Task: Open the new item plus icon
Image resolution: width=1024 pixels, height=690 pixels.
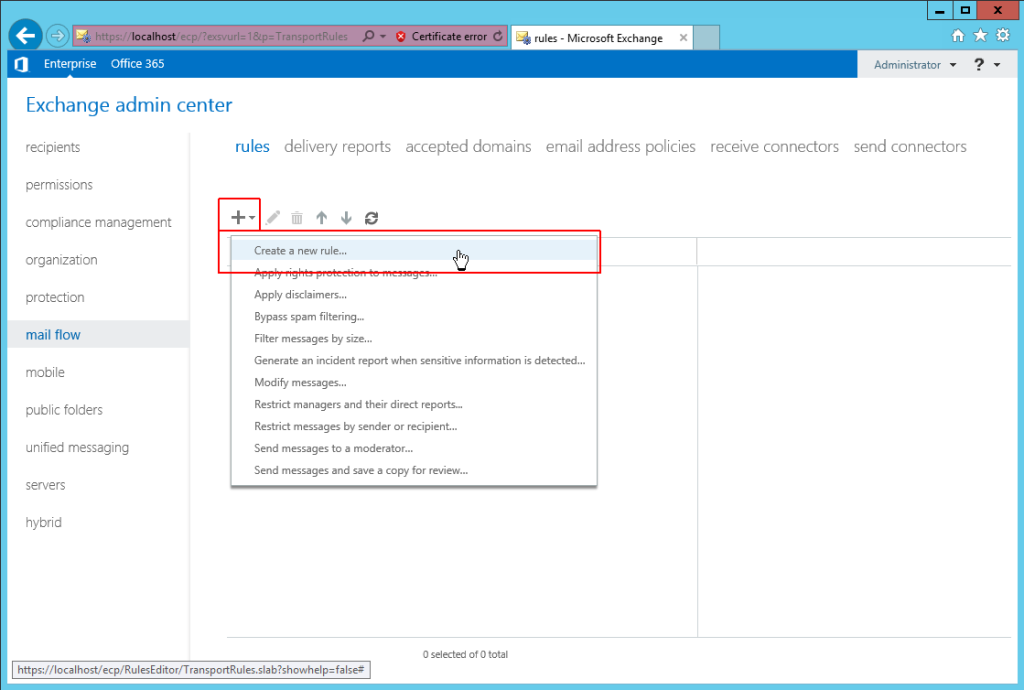Action: click(x=239, y=217)
